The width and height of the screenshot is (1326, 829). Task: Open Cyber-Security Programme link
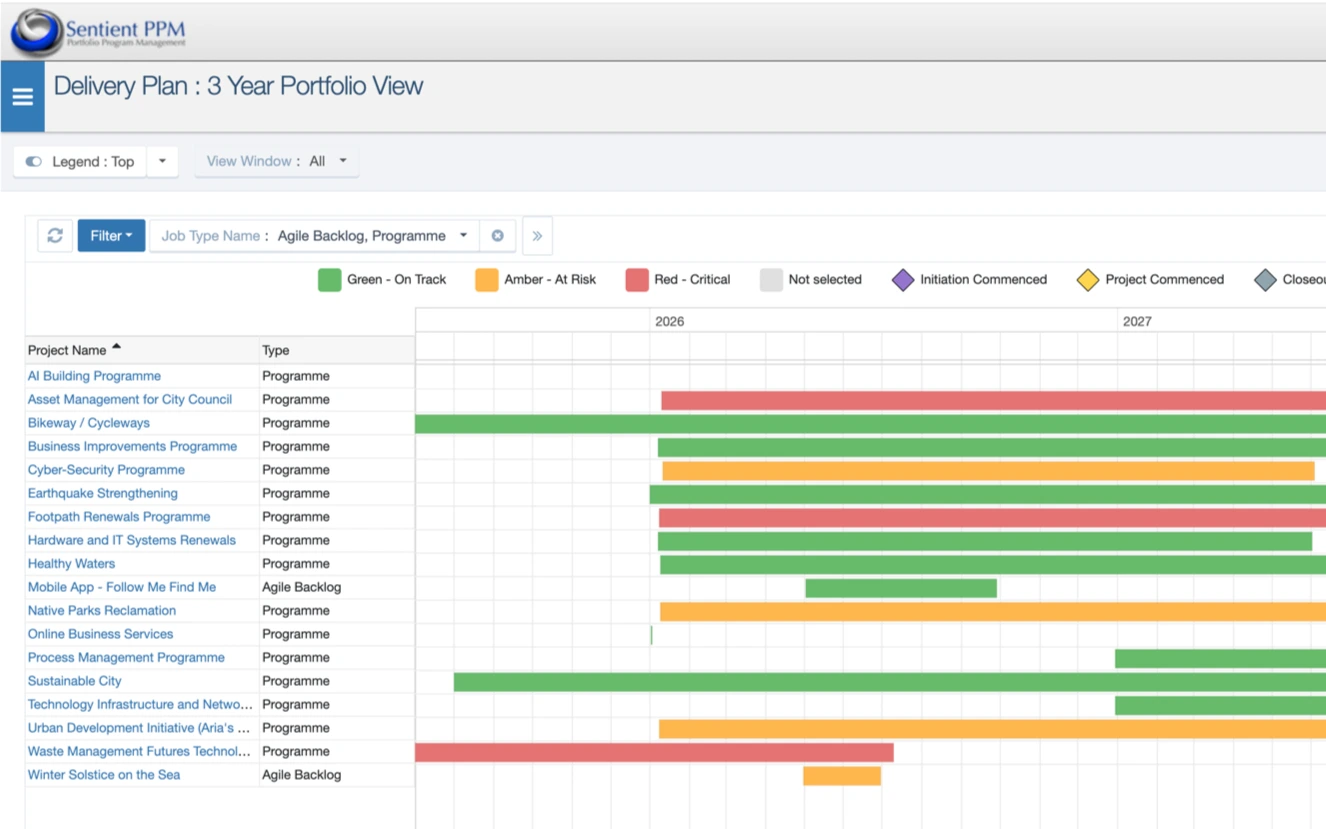point(106,470)
